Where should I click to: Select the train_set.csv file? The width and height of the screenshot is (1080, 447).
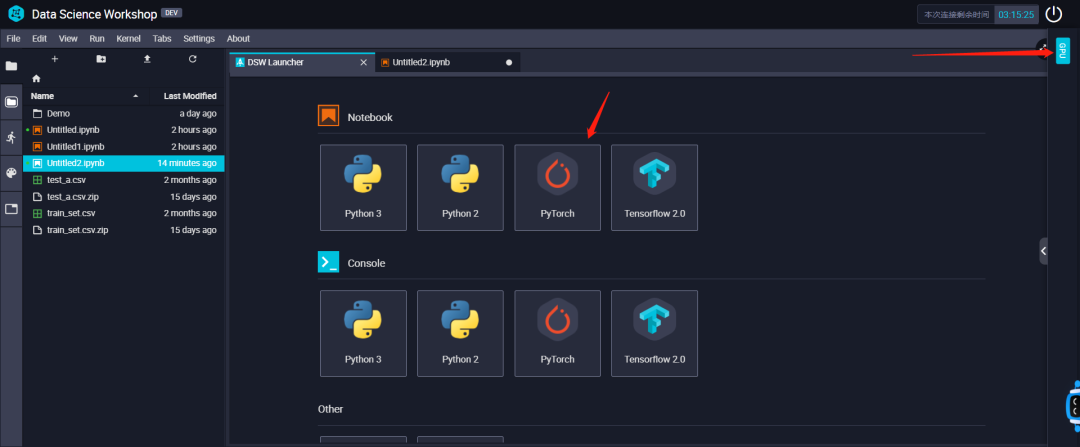pyautogui.click(x=124, y=213)
